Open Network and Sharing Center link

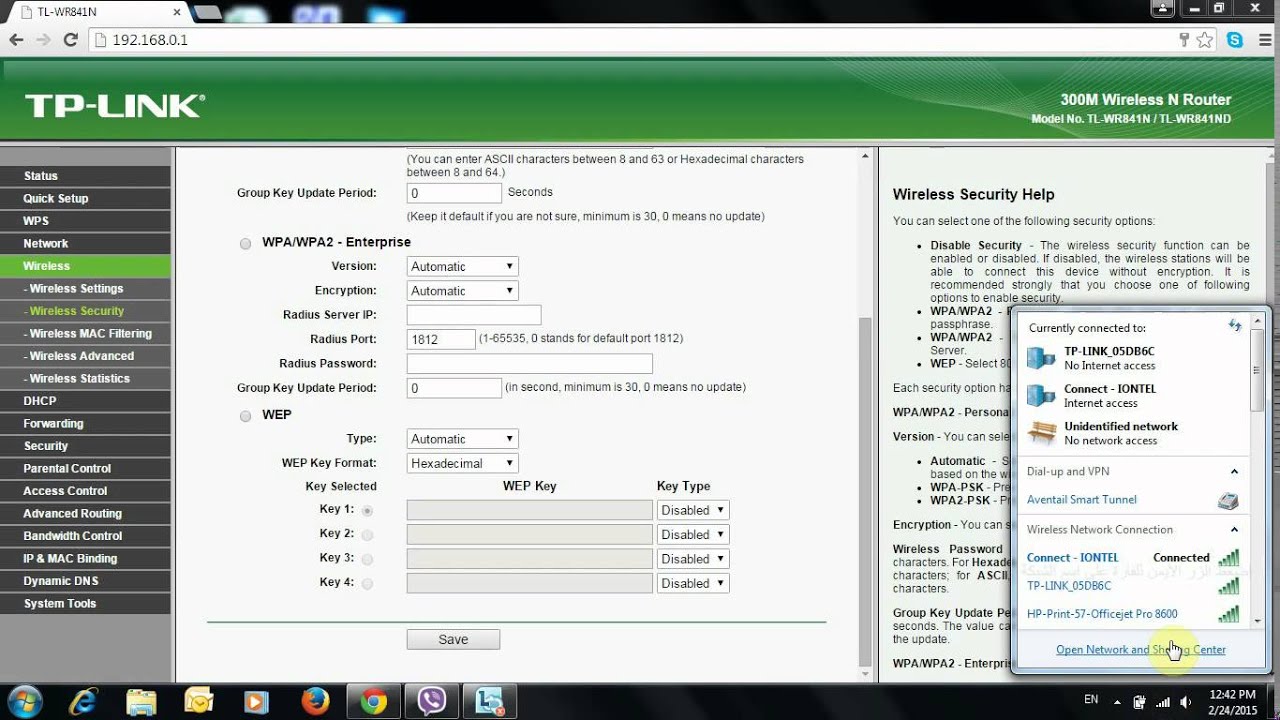click(1140, 650)
